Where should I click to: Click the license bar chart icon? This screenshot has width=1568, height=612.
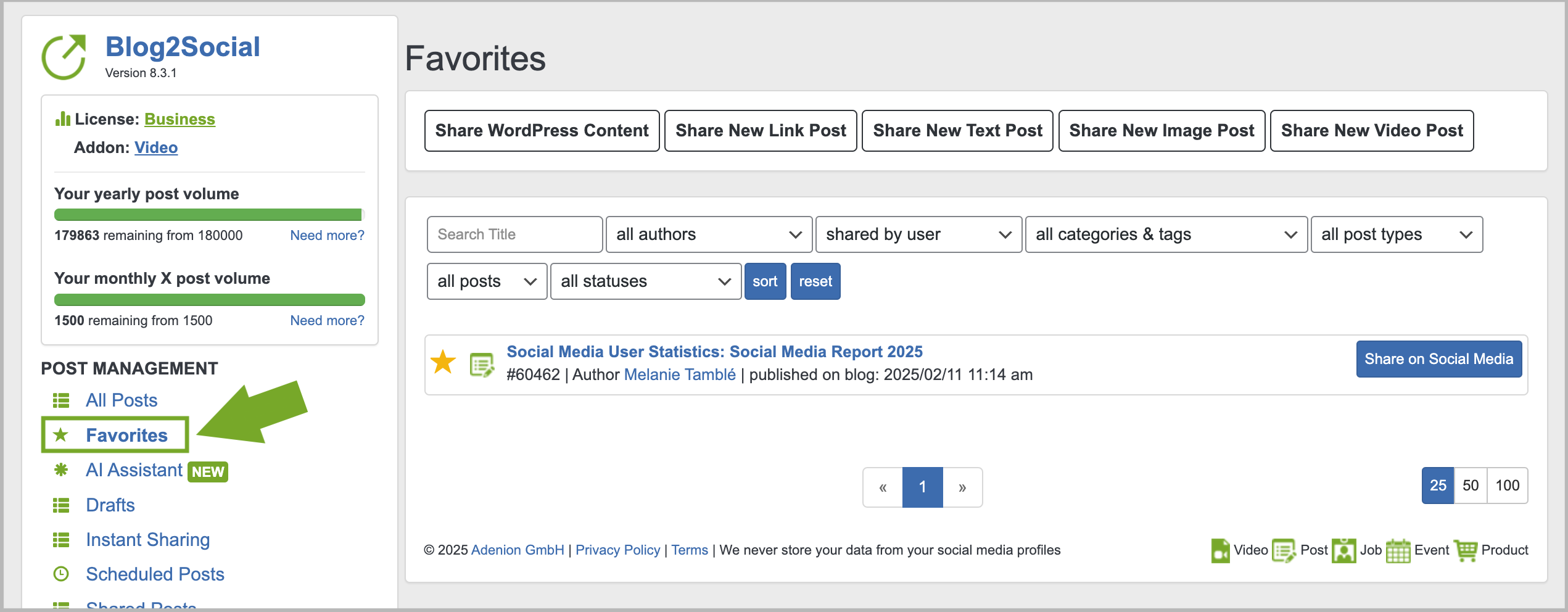tap(62, 119)
